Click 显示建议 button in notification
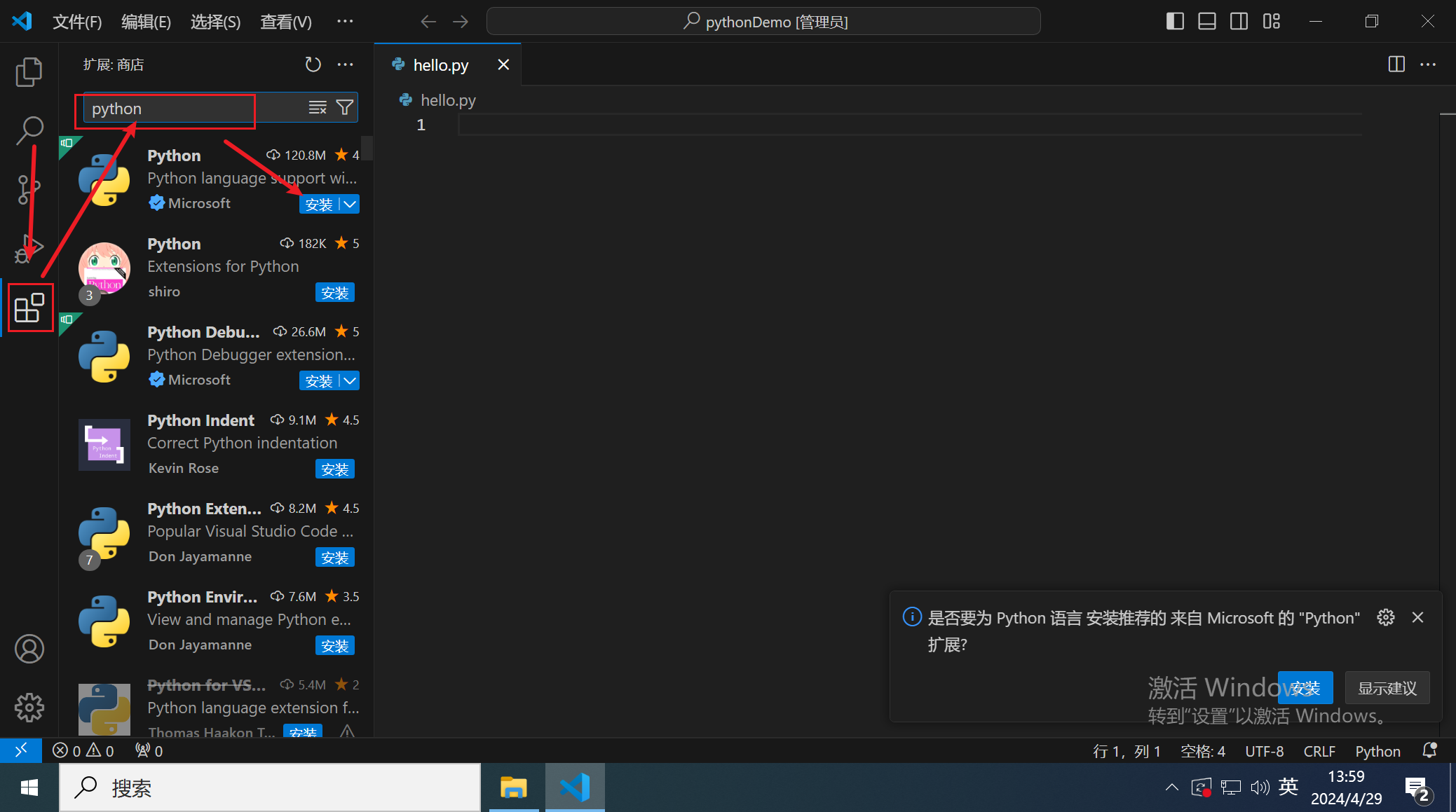Screen dimensions: 1456x812 [1387, 688]
